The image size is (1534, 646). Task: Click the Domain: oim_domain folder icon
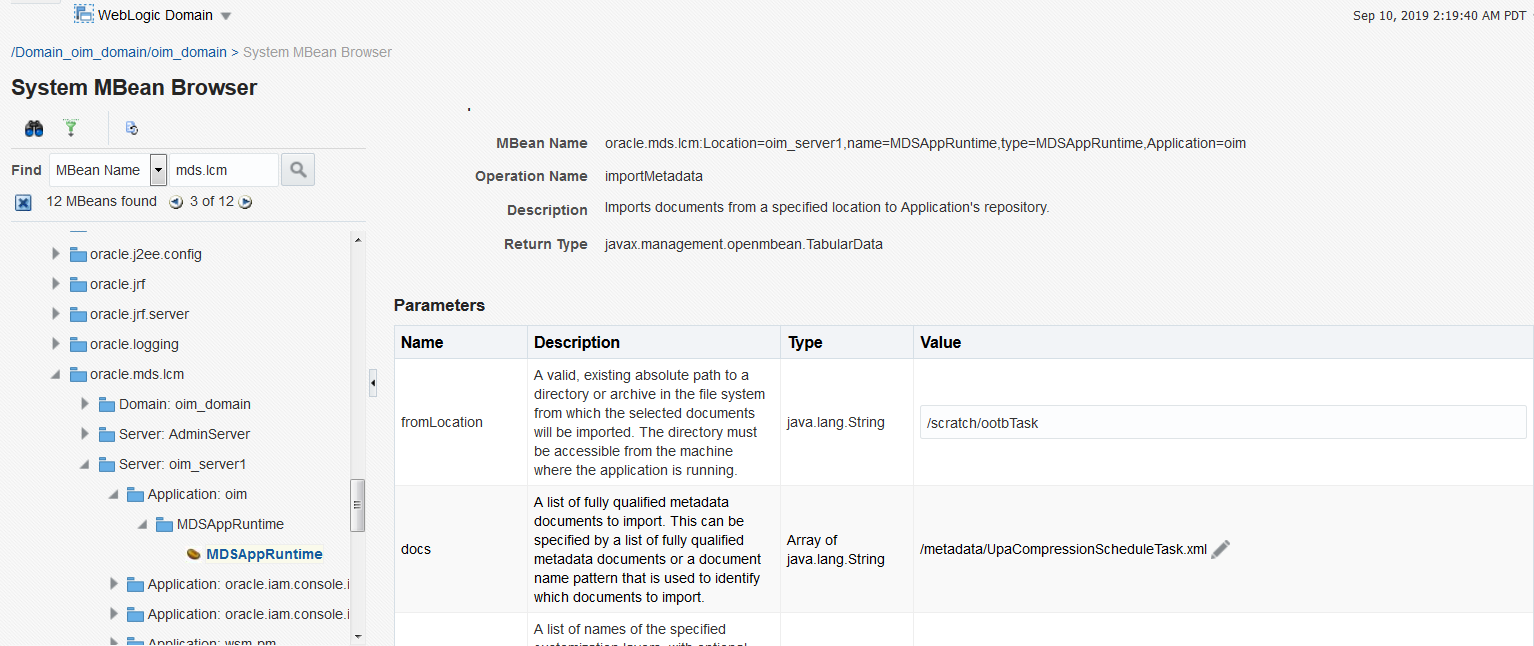pyautogui.click(x=107, y=404)
